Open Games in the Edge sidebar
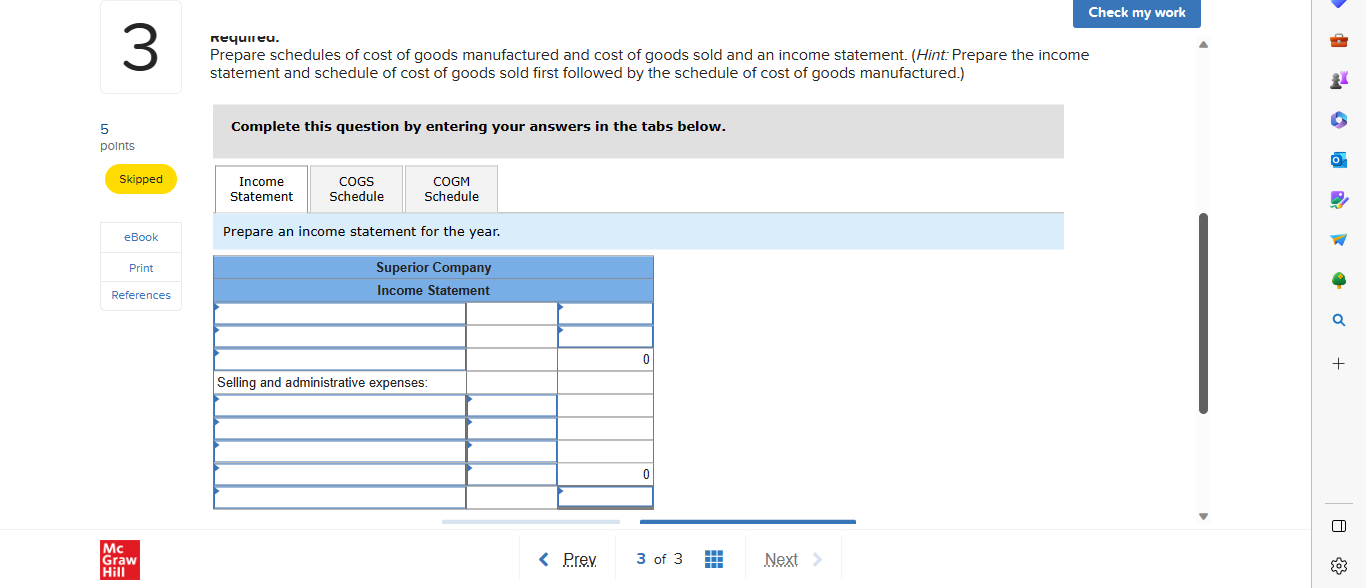The image size is (1366, 588). 1338,79
